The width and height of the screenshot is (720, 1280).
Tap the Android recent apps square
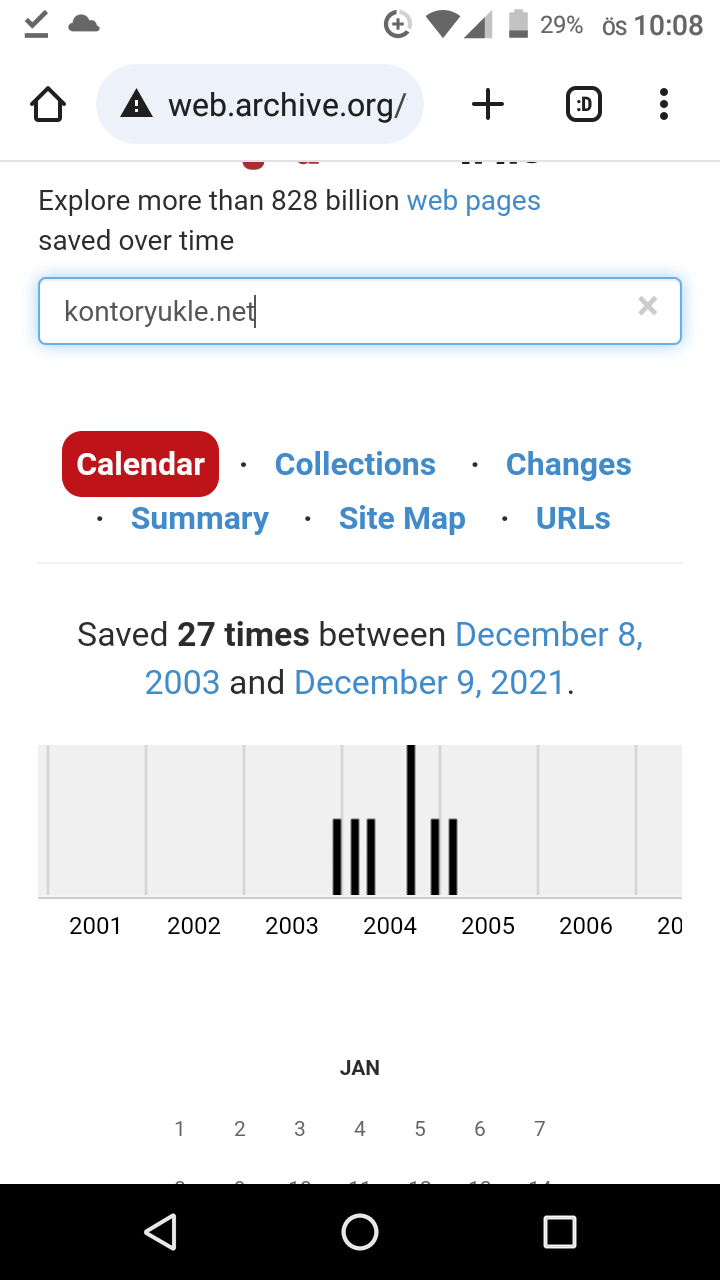pos(560,1232)
